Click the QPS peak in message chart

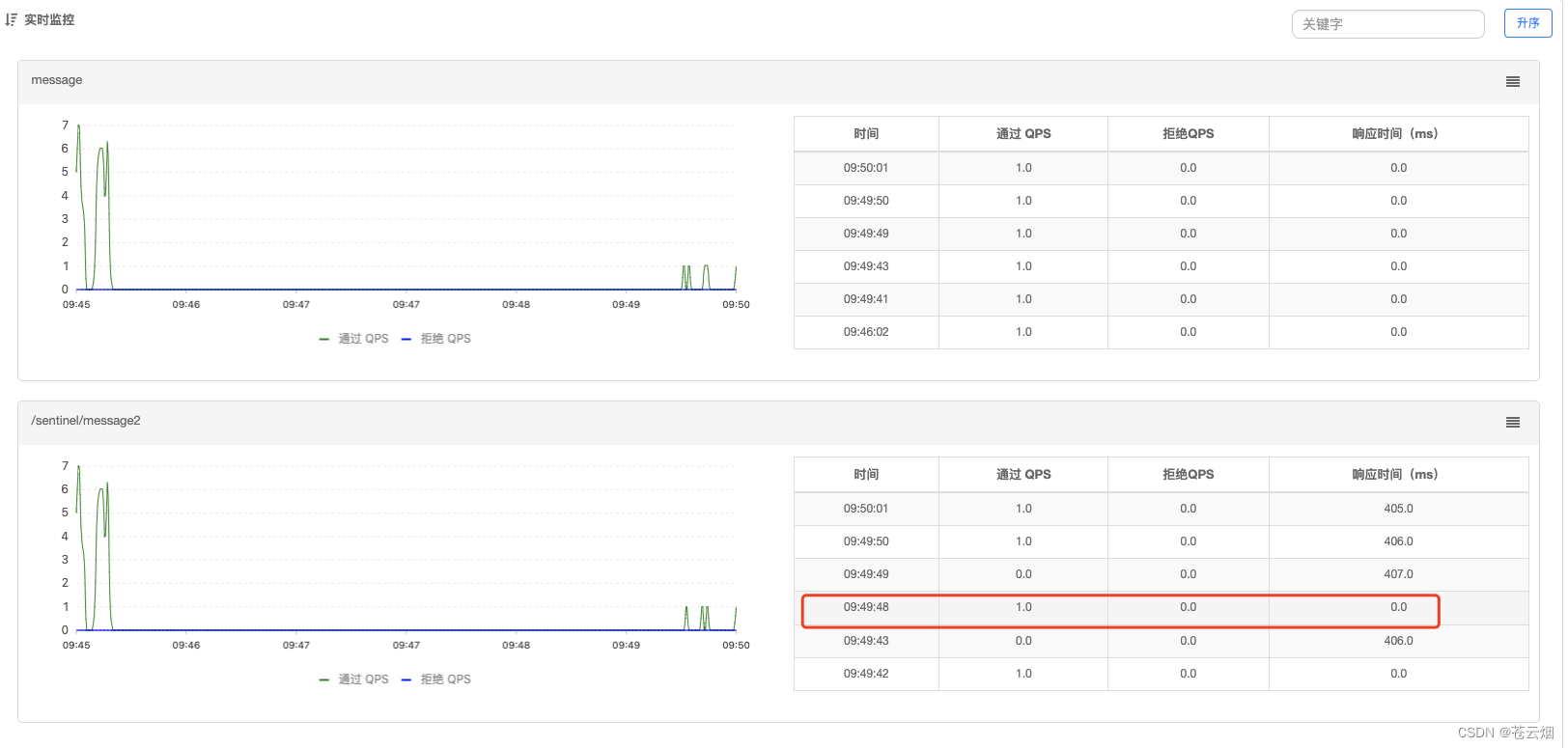pos(78,126)
